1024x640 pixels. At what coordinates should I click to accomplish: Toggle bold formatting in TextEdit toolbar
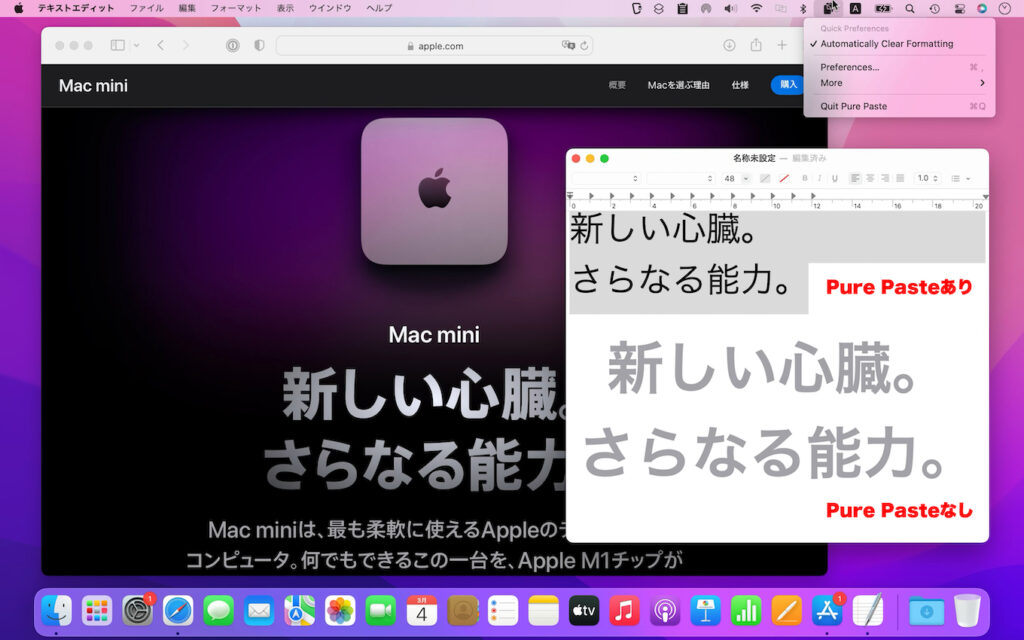805,178
